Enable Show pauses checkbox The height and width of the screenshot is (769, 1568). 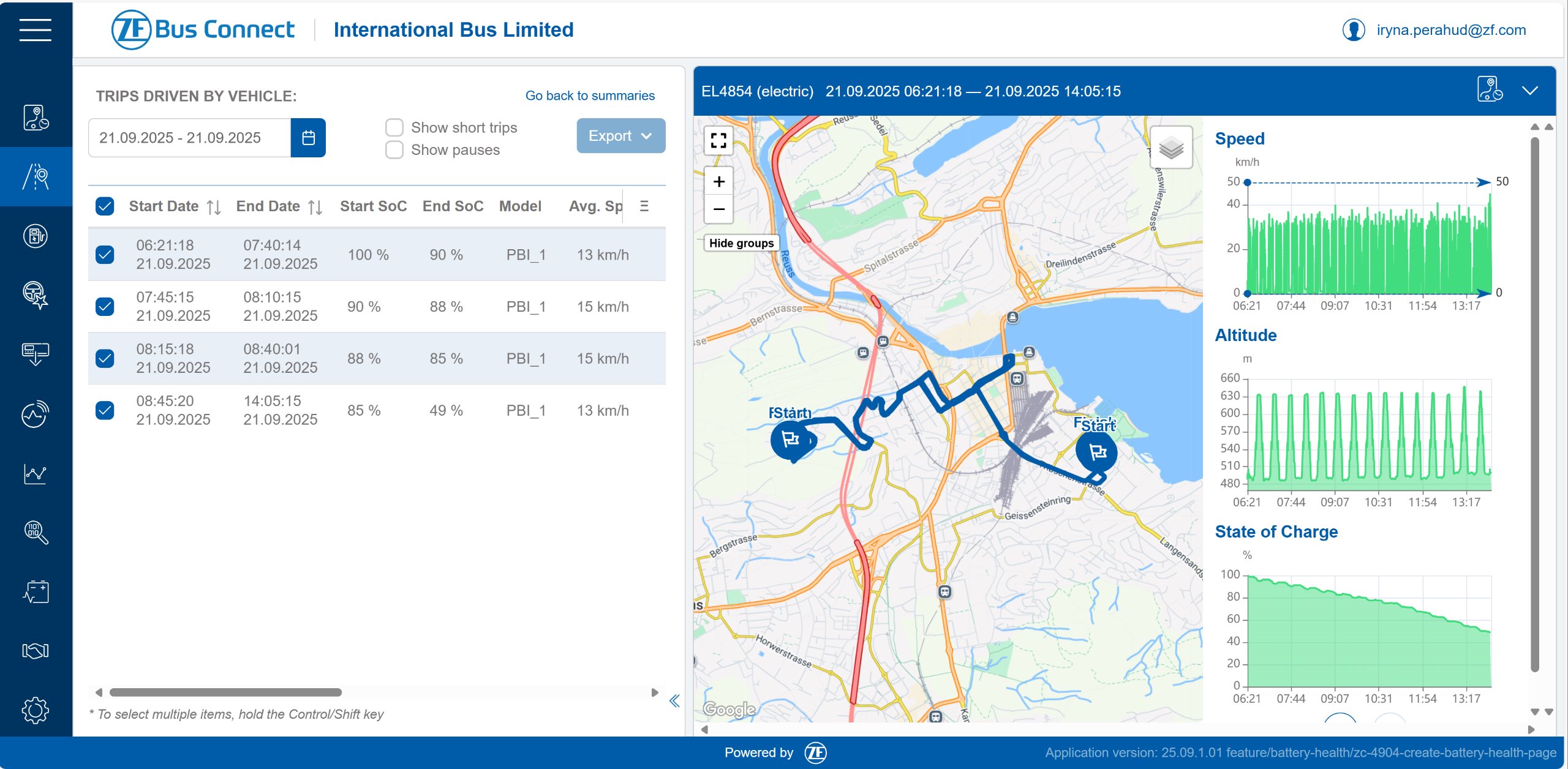(x=394, y=150)
